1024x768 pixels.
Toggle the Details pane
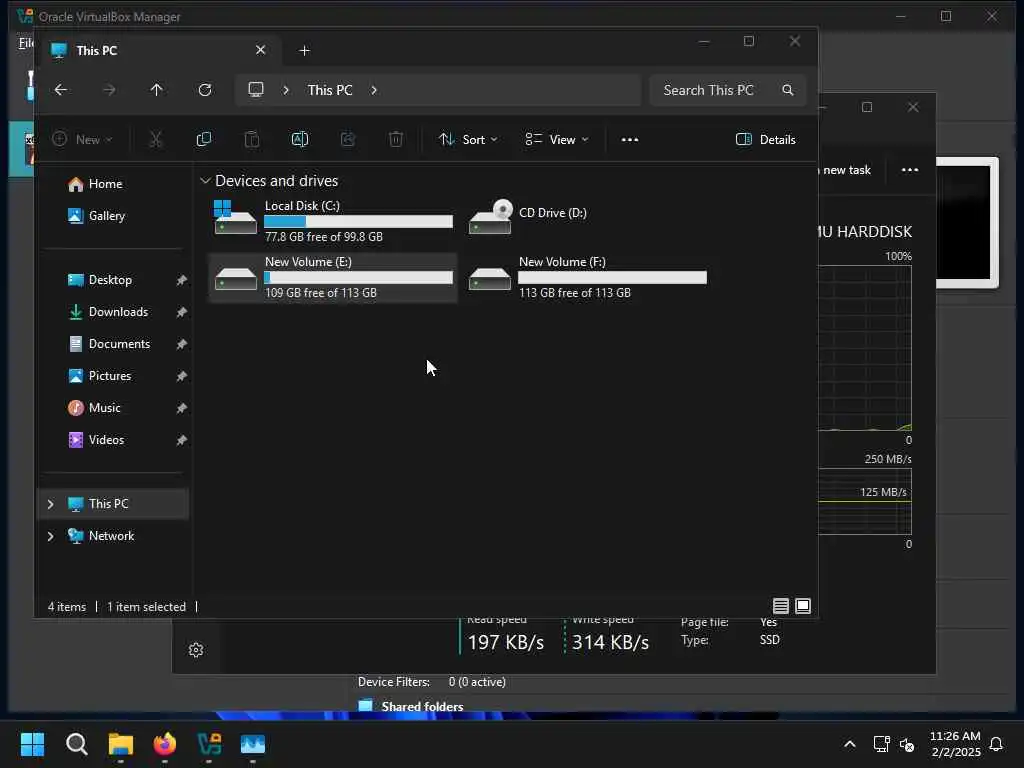coord(765,139)
